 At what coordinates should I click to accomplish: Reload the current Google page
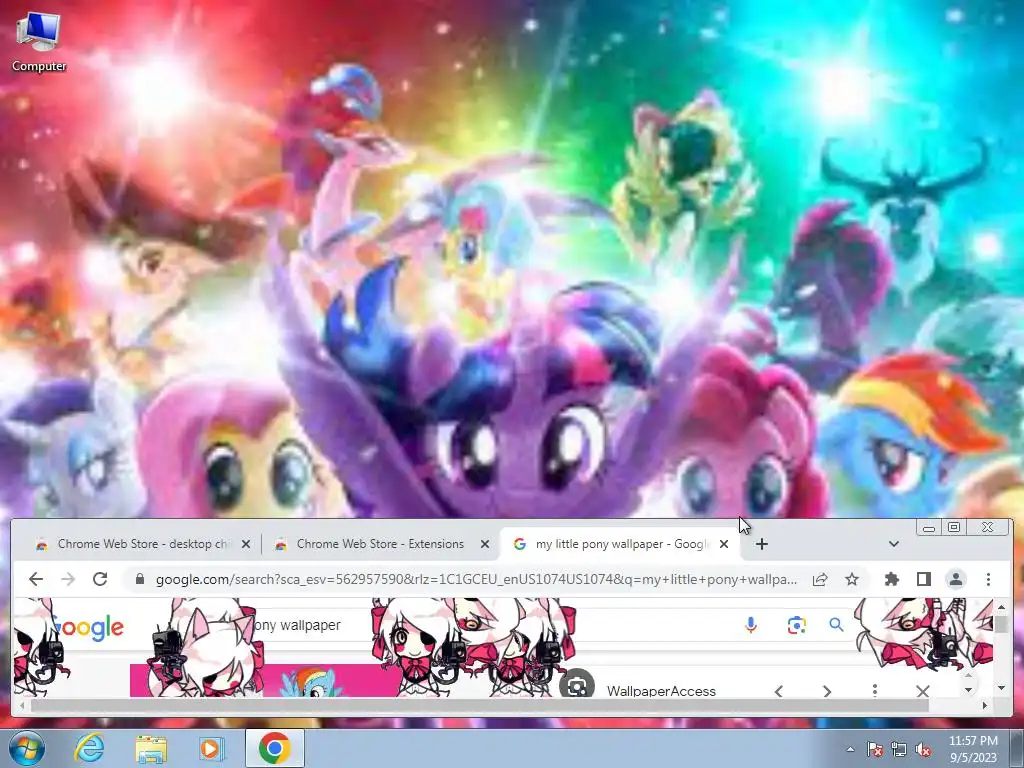100,579
